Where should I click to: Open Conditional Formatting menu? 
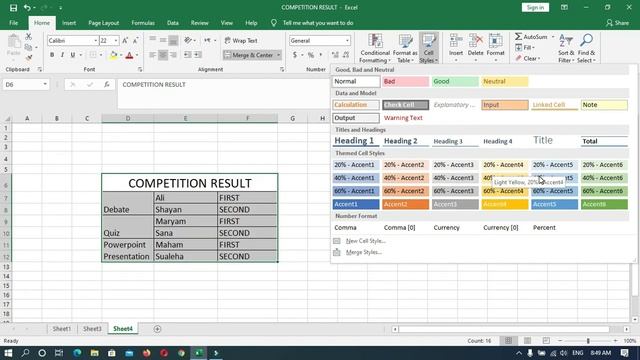coord(375,48)
